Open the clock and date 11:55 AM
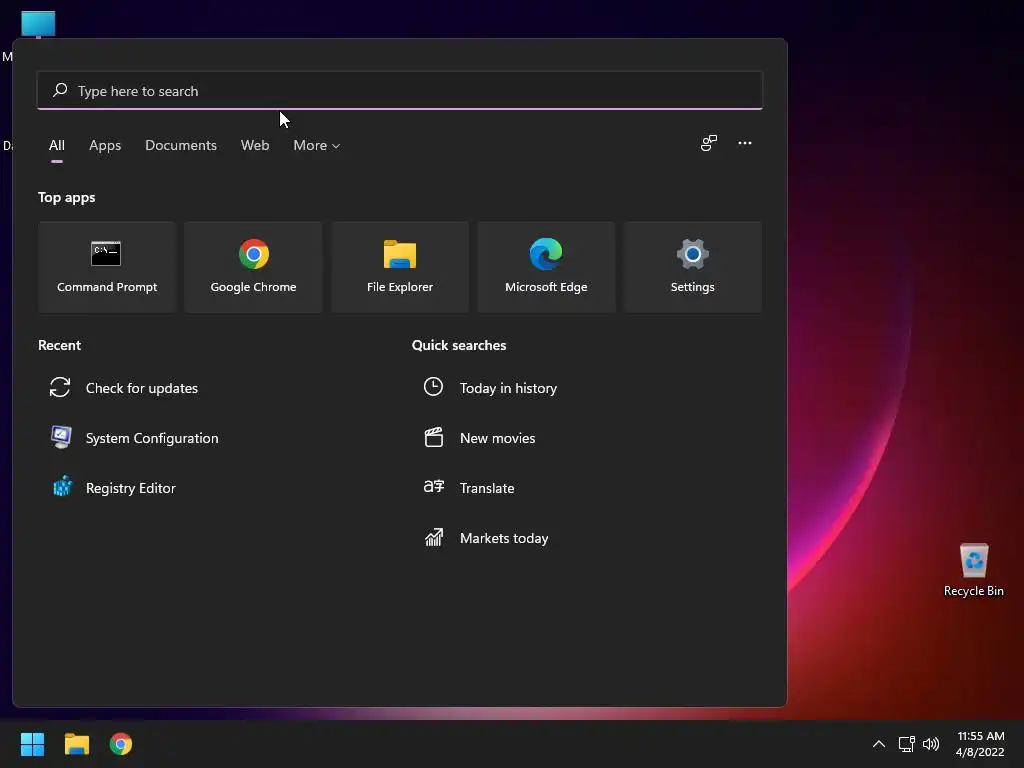This screenshot has width=1024, height=768. coord(980,744)
